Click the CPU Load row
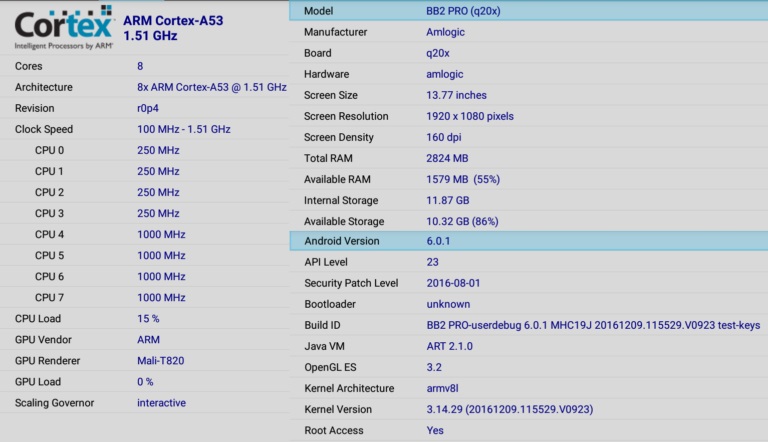 tap(144, 318)
